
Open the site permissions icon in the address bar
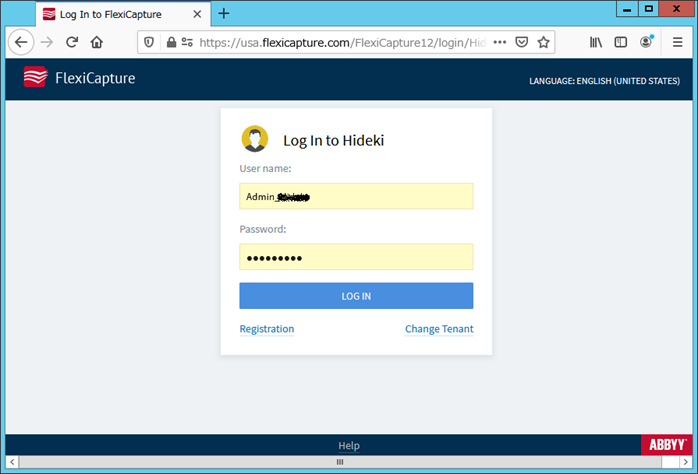pos(187,42)
